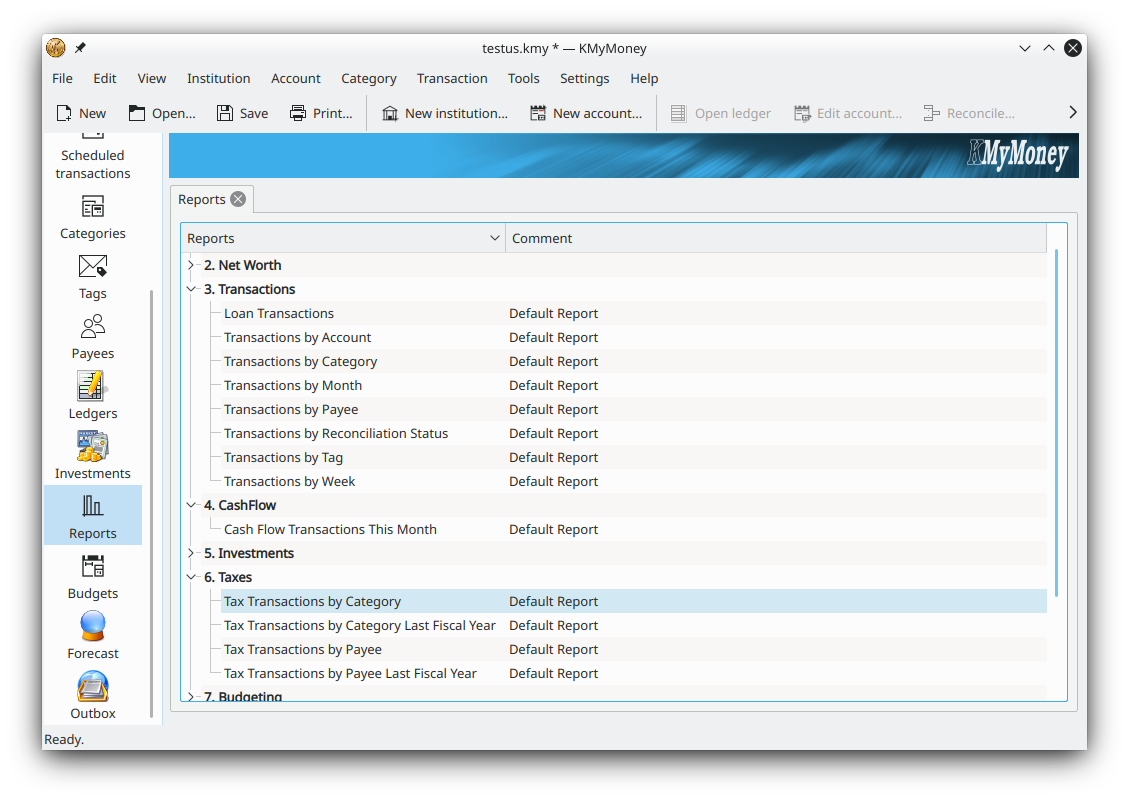Viewport: 1129px width, 800px height.
Task: Click the Save toolbar button
Action: pyautogui.click(x=243, y=113)
